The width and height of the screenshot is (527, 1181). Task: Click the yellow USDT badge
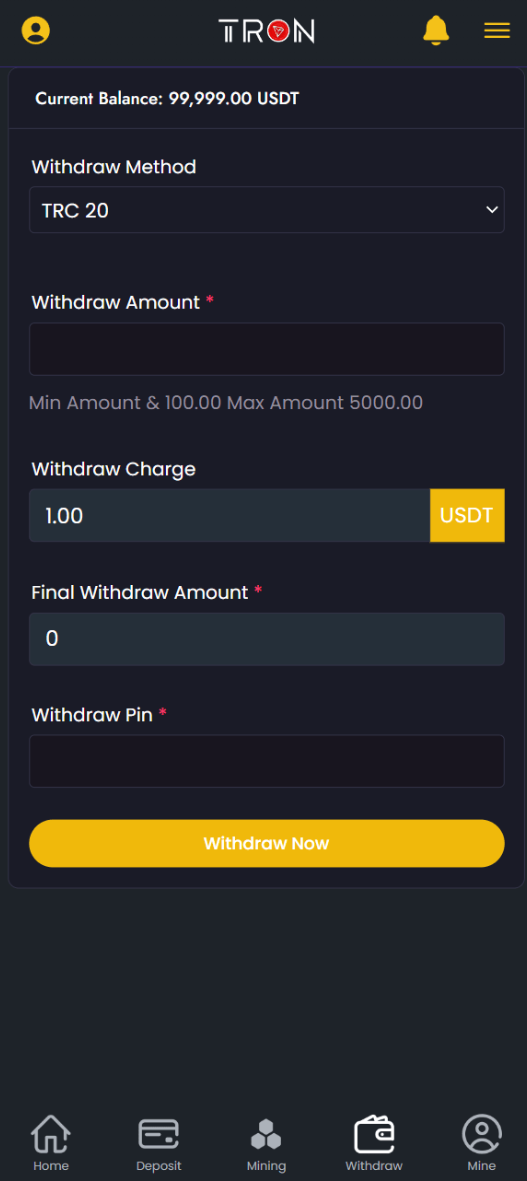tap(467, 515)
